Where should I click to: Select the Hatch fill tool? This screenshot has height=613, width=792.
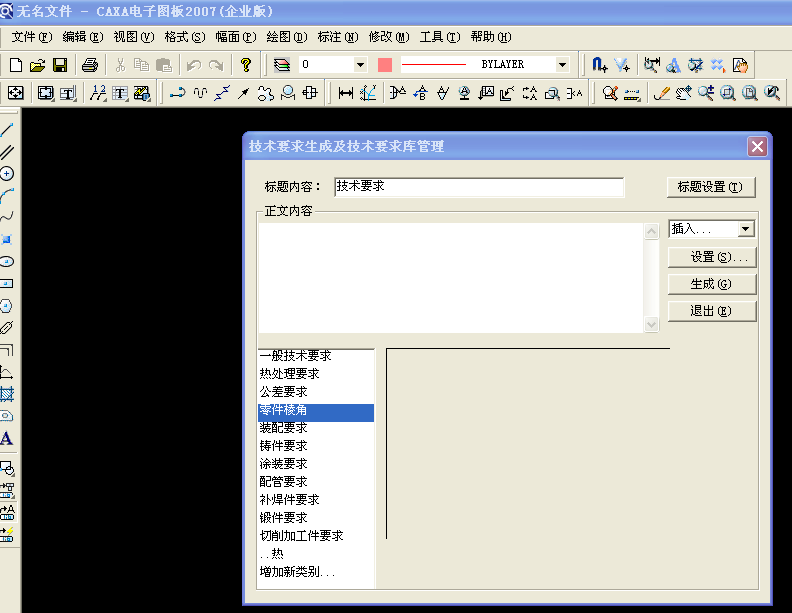[7, 394]
